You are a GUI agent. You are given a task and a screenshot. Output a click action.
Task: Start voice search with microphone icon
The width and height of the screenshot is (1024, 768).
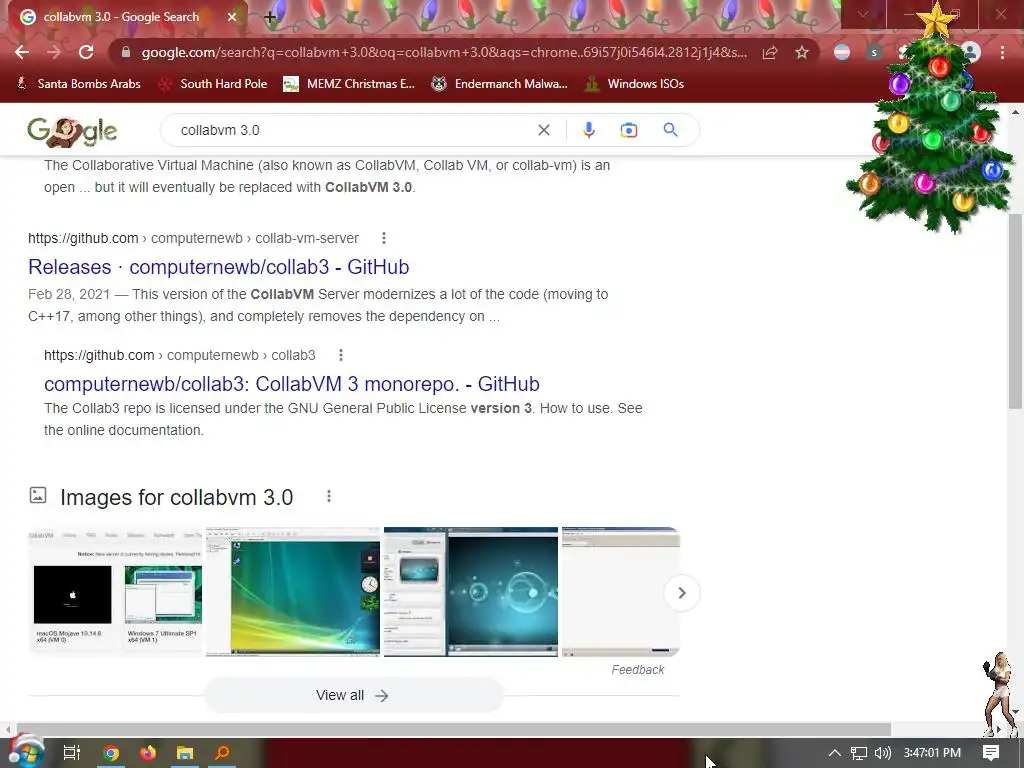pos(588,130)
